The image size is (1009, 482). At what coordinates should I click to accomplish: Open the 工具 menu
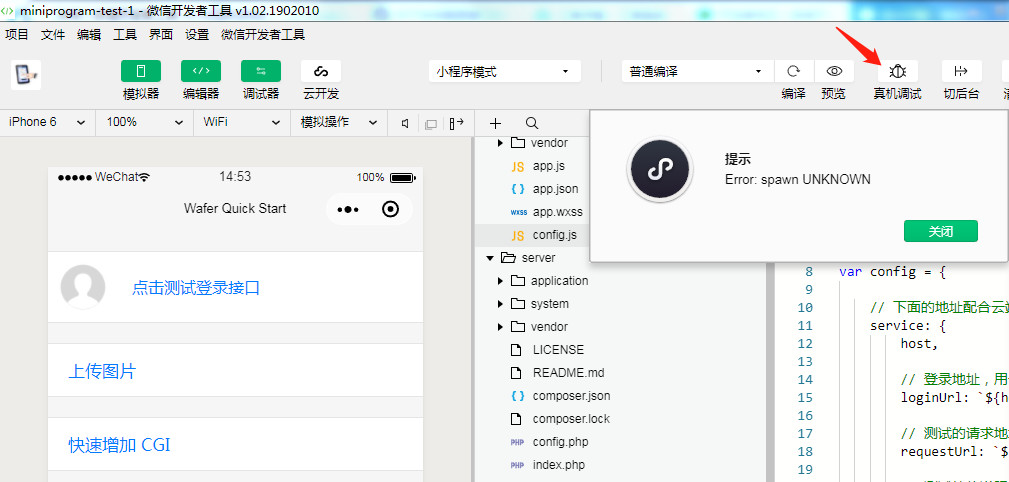125,35
